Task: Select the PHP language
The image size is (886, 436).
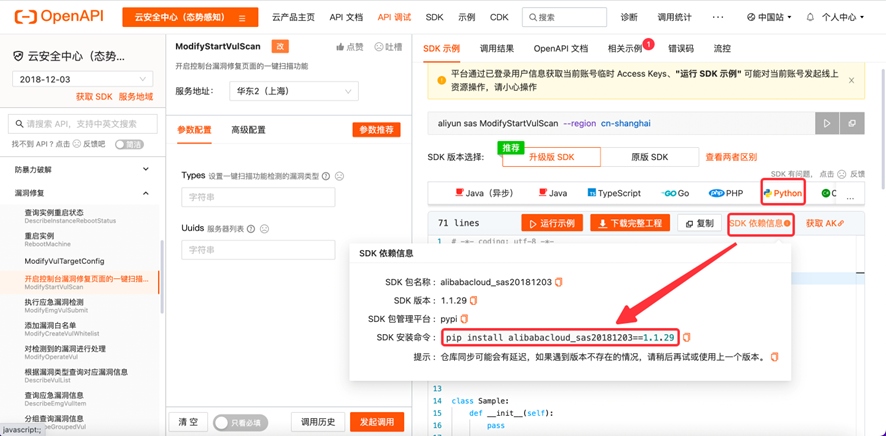Action: point(726,193)
